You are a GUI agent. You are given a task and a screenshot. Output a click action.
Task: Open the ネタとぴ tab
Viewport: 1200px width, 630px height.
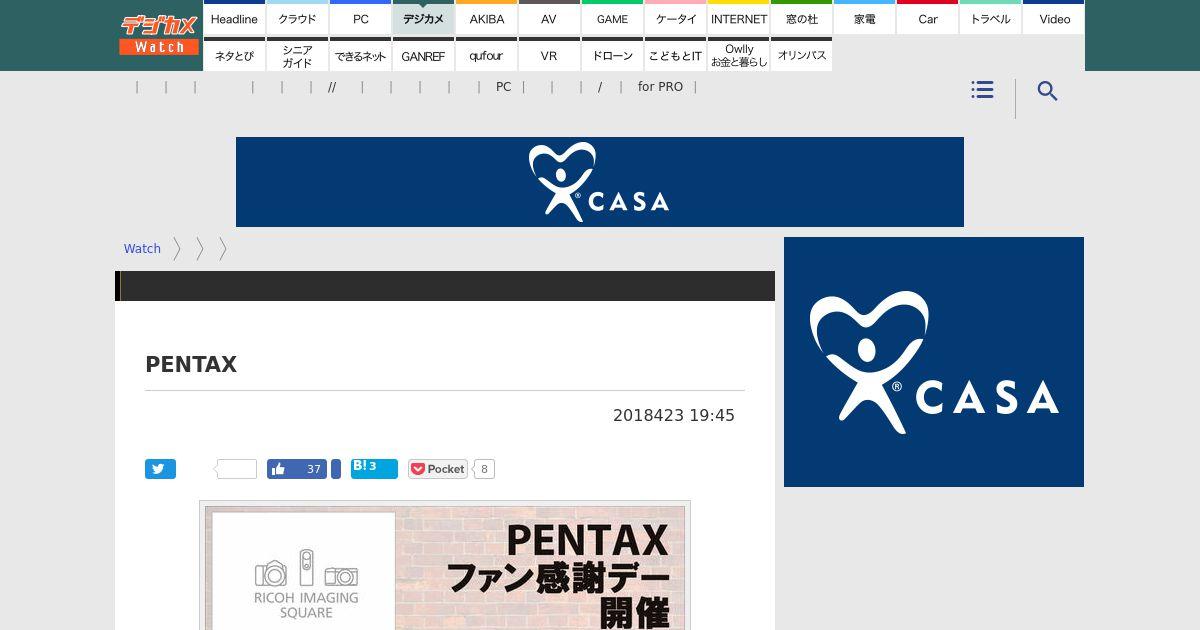pyautogui.click(x=234, y=55)
